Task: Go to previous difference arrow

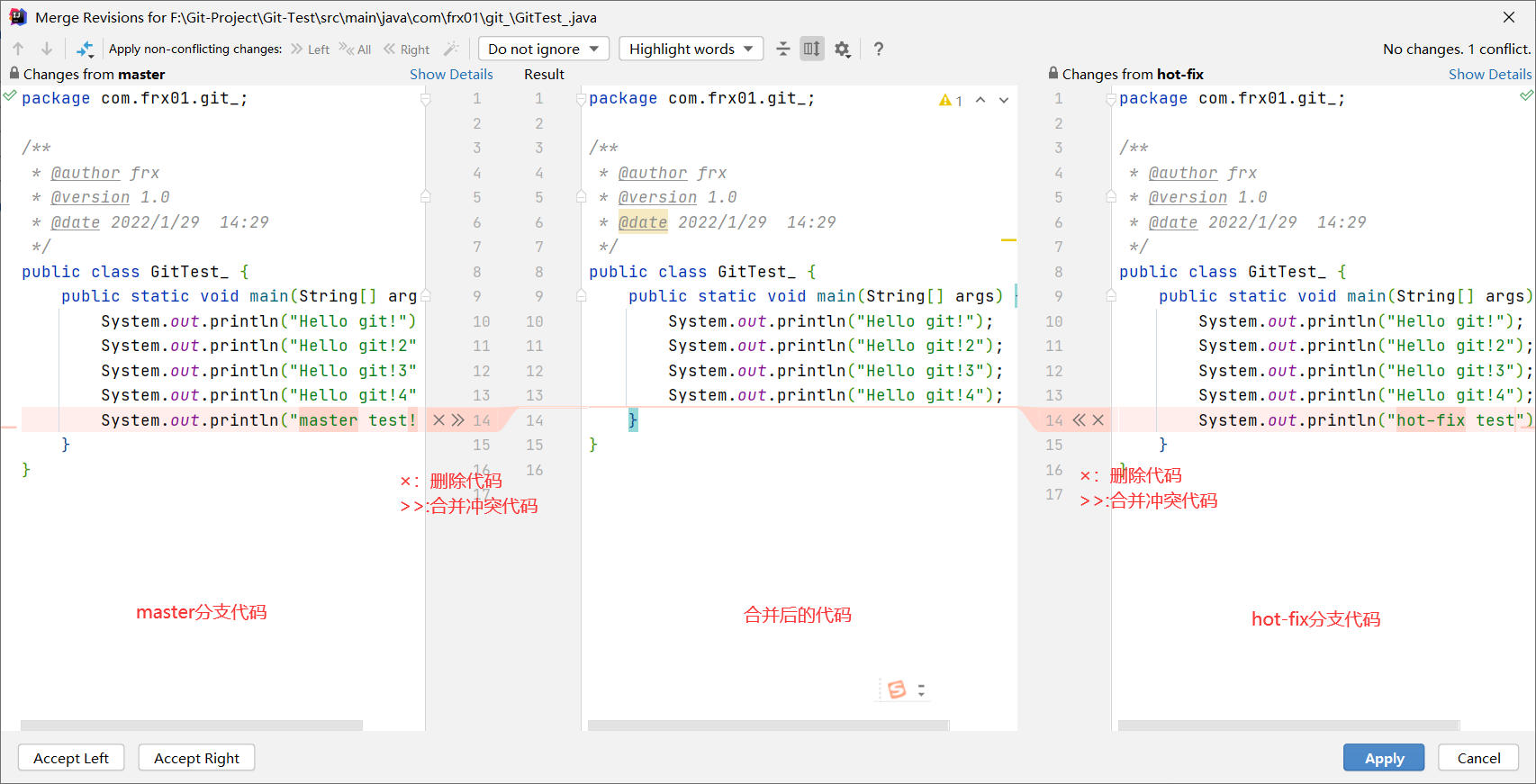Action: (x=18, y=49)
